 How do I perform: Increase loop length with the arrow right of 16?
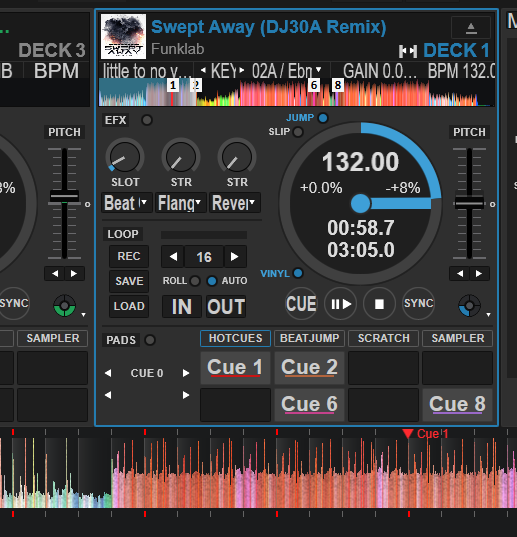point(235,257)
